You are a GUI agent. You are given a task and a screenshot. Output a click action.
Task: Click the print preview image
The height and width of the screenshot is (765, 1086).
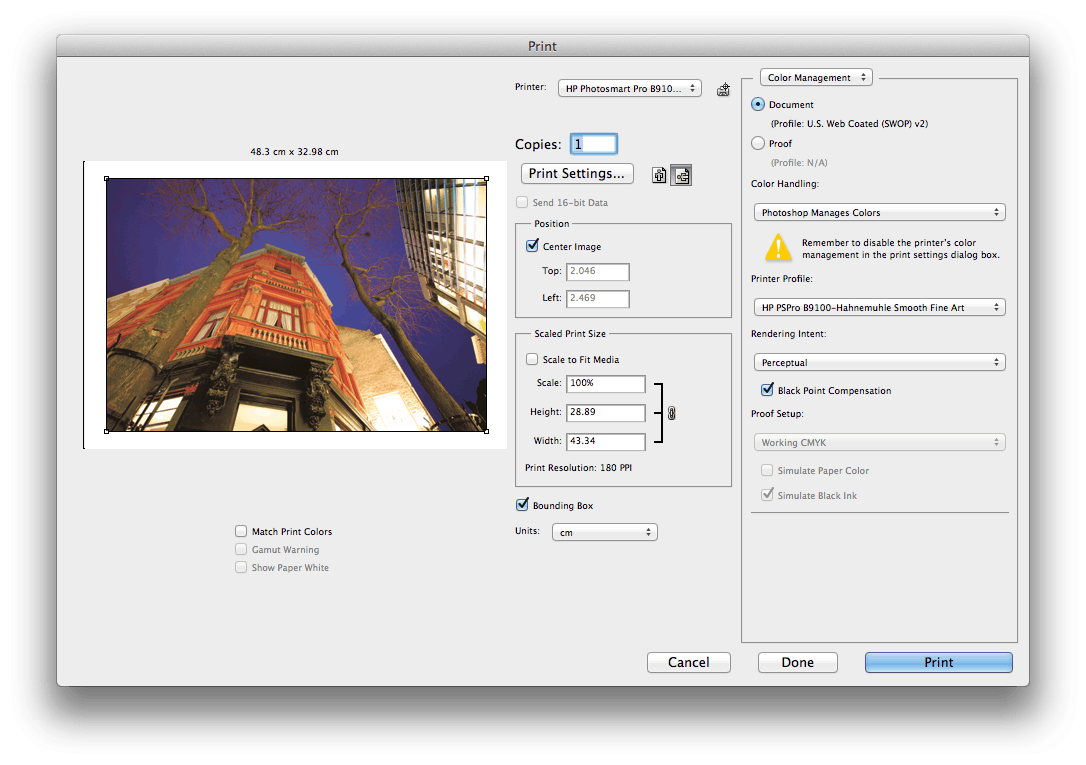click(296, 305)
